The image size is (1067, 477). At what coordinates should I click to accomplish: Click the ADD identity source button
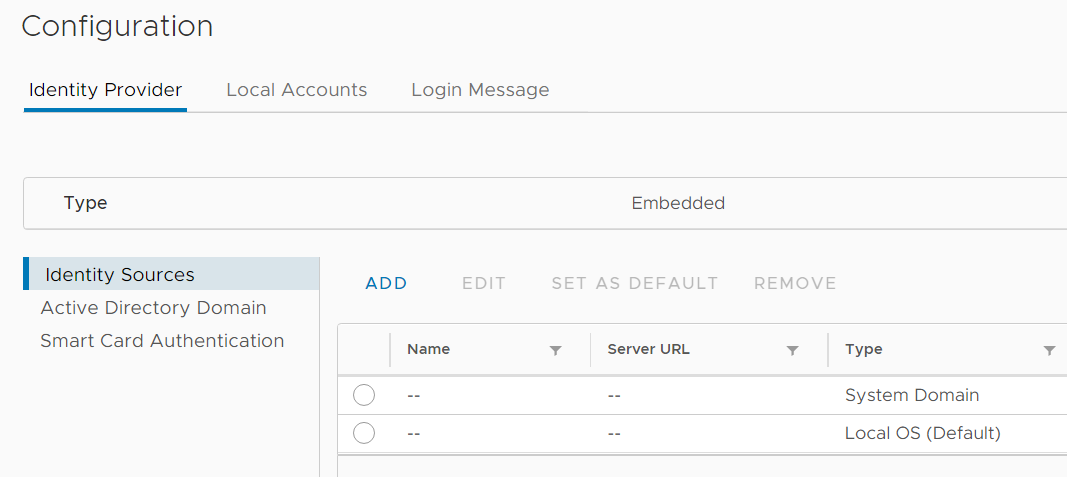(x=387, y=283)
